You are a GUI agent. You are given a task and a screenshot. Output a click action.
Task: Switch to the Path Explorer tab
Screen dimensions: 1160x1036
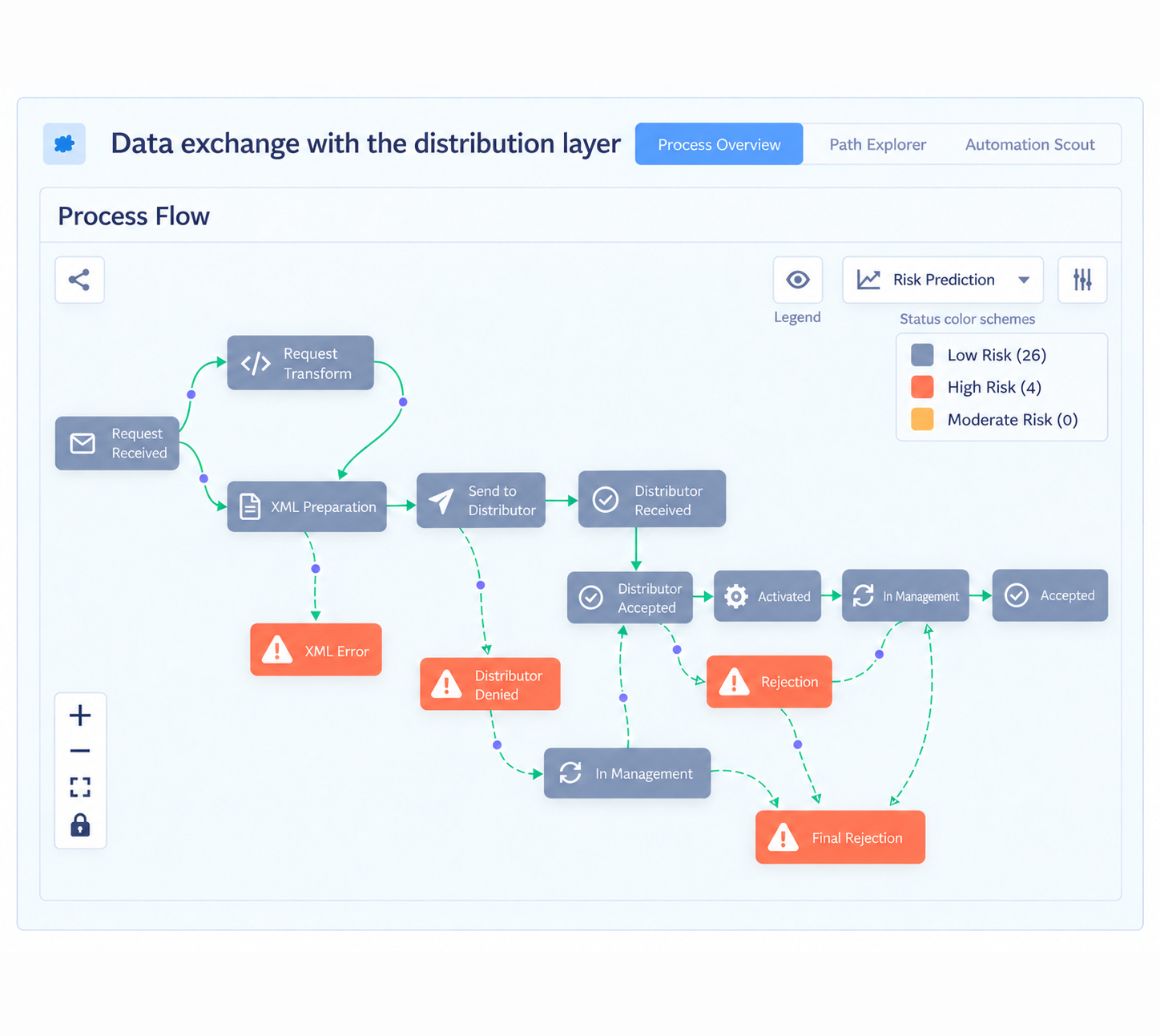(x=877, y=144)
